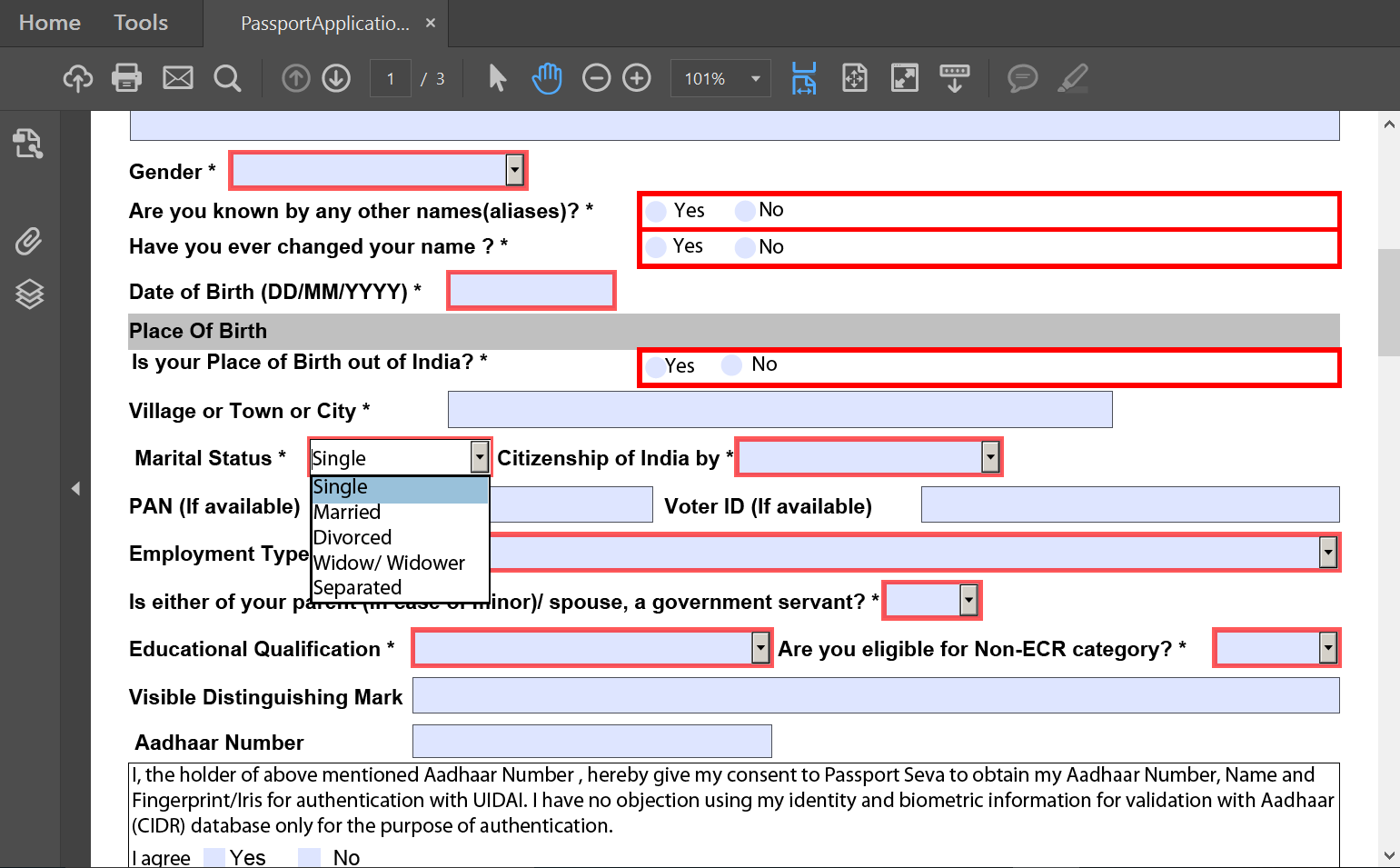Expand Citizenship of India by dropdown

(x=990, y=457)
